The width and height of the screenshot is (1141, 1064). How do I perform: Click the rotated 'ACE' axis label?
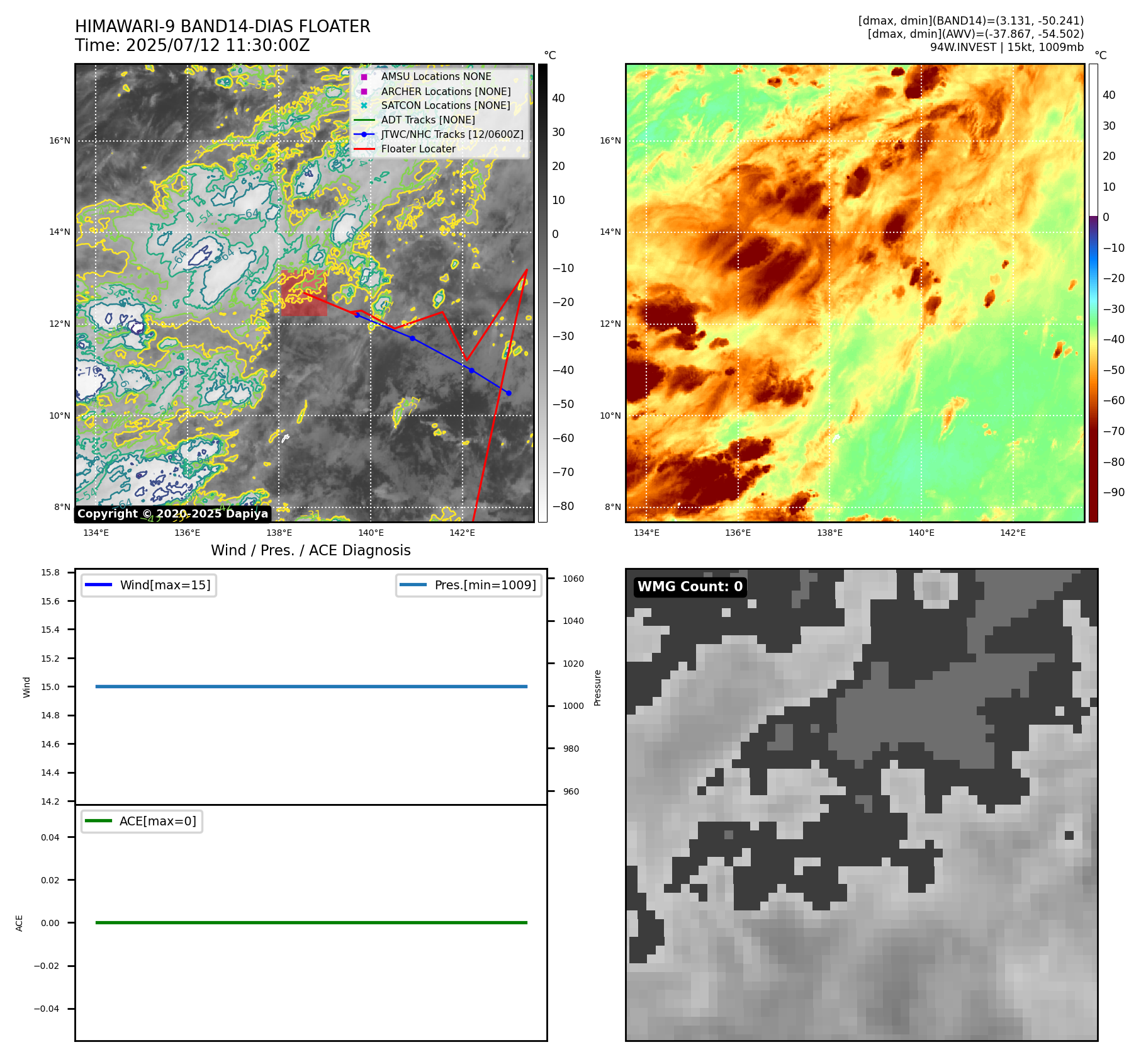[20, 923]
